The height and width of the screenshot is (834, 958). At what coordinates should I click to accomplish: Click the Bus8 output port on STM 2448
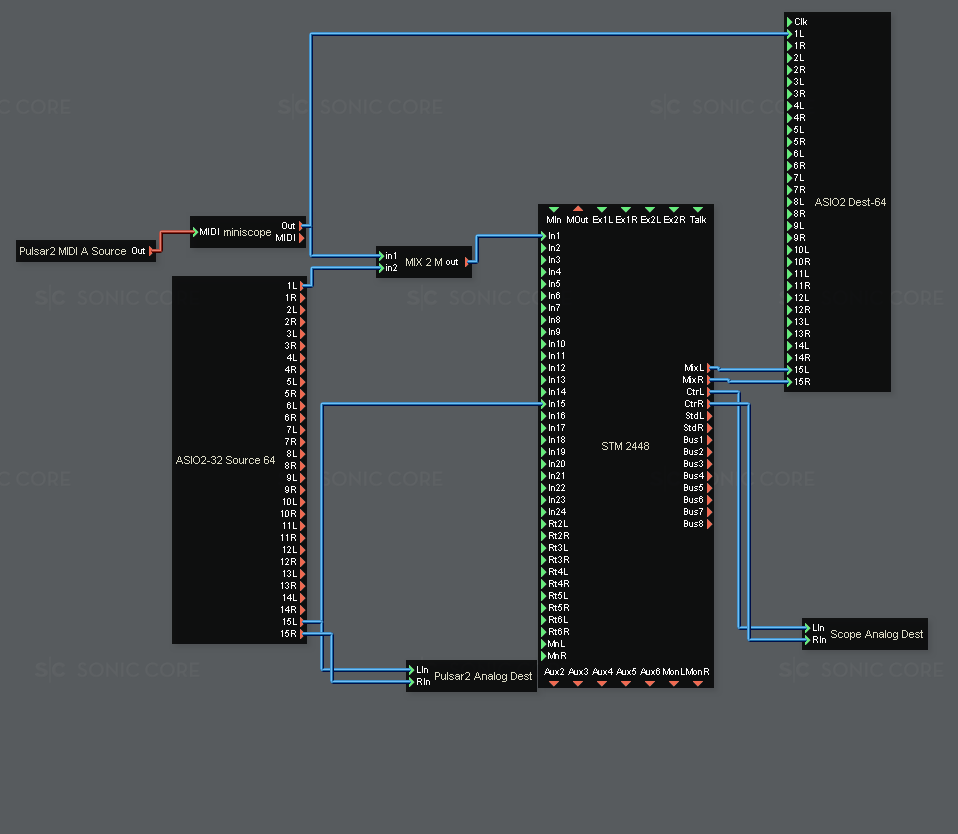click(x=709, y=524)
